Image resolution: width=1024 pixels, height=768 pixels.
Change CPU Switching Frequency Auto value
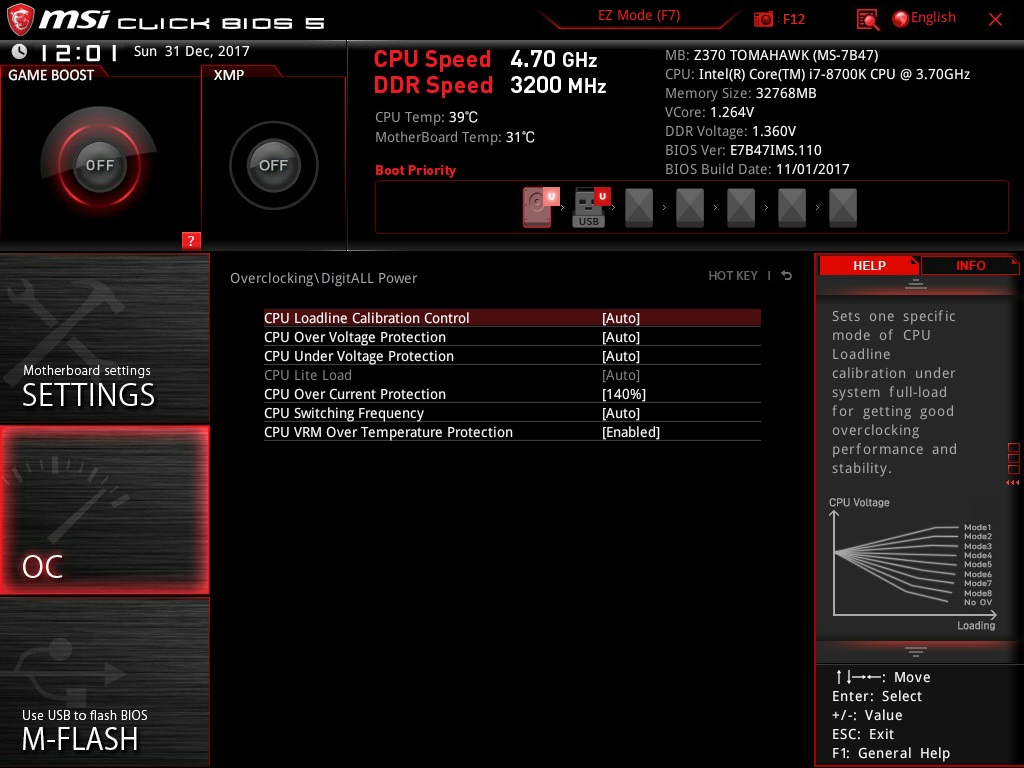(x=620, y=413)
